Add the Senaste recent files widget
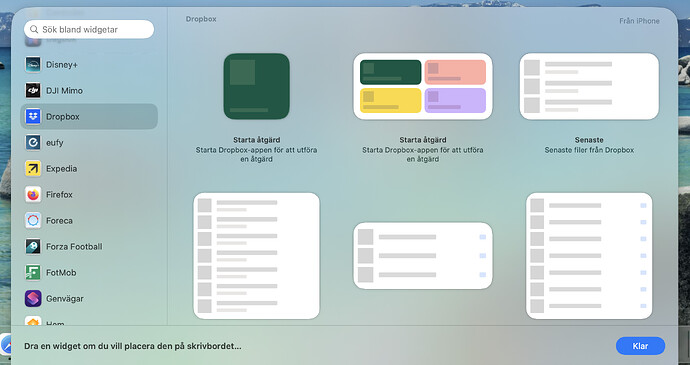This screenshot has width=690, height=365. point(589,86)
